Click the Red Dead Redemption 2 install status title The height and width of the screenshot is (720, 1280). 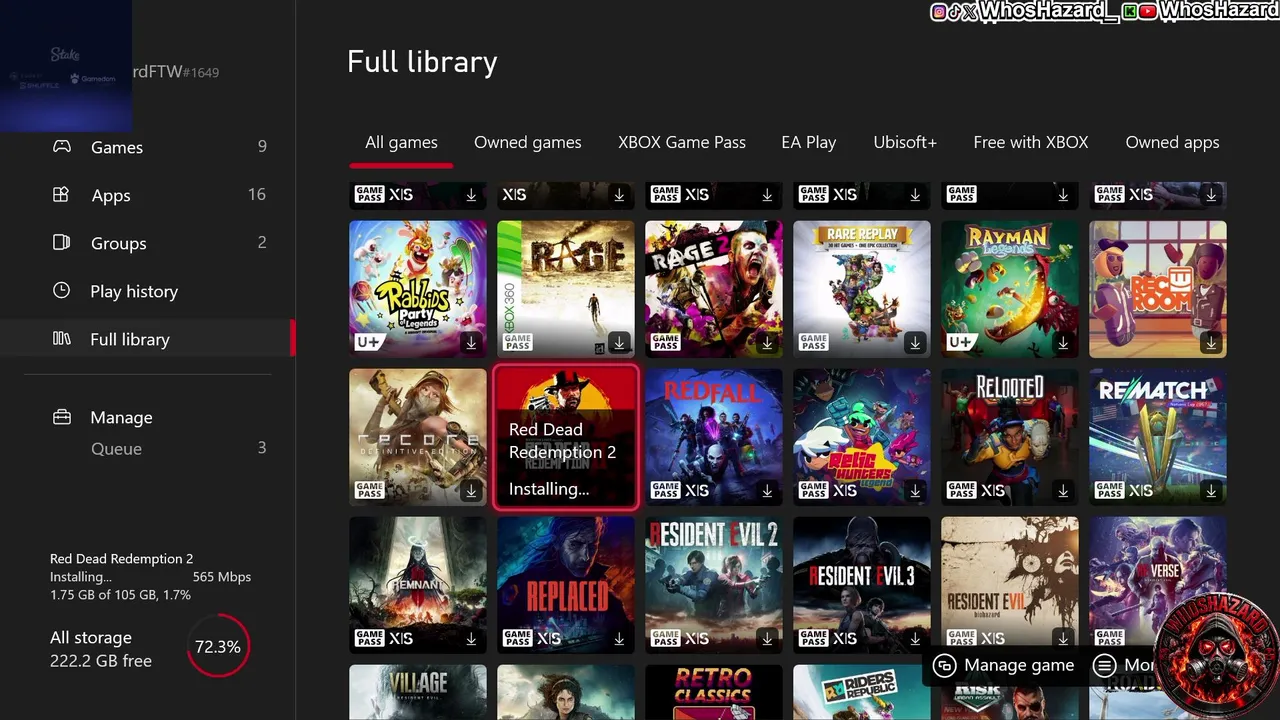click(x=121, y=559)
